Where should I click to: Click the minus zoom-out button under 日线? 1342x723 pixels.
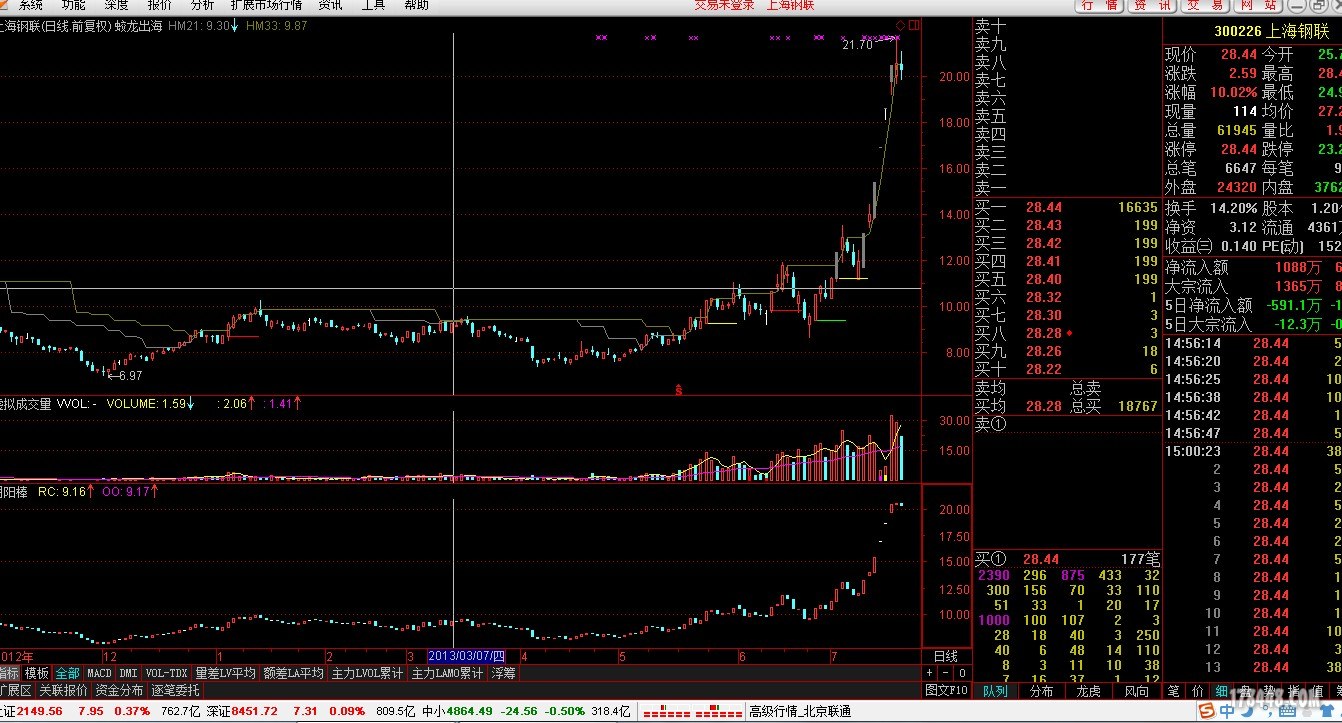click(x=945, y=673)
